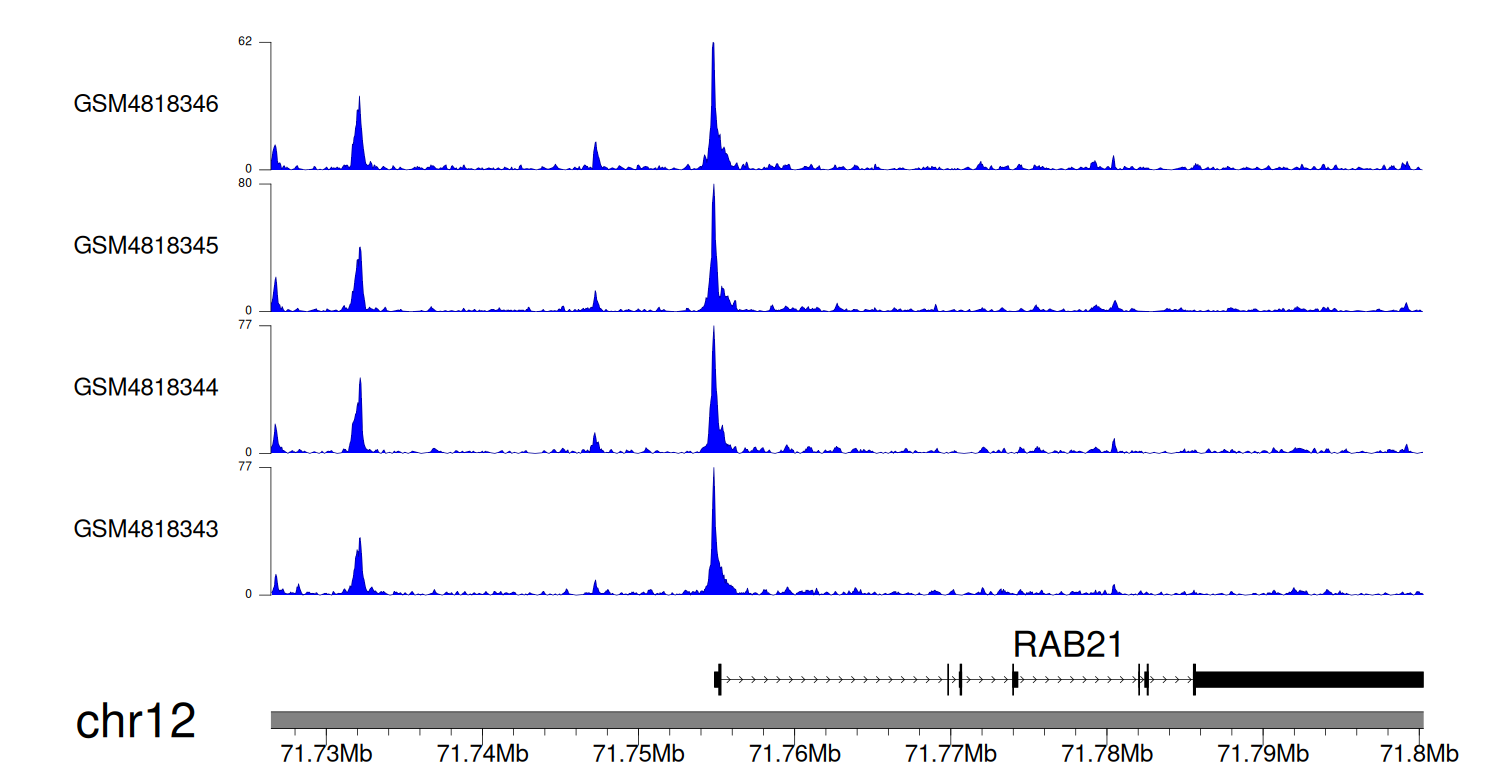Select the GSM4818343 track name
1500x780 pixels.
tap(146, 528)
